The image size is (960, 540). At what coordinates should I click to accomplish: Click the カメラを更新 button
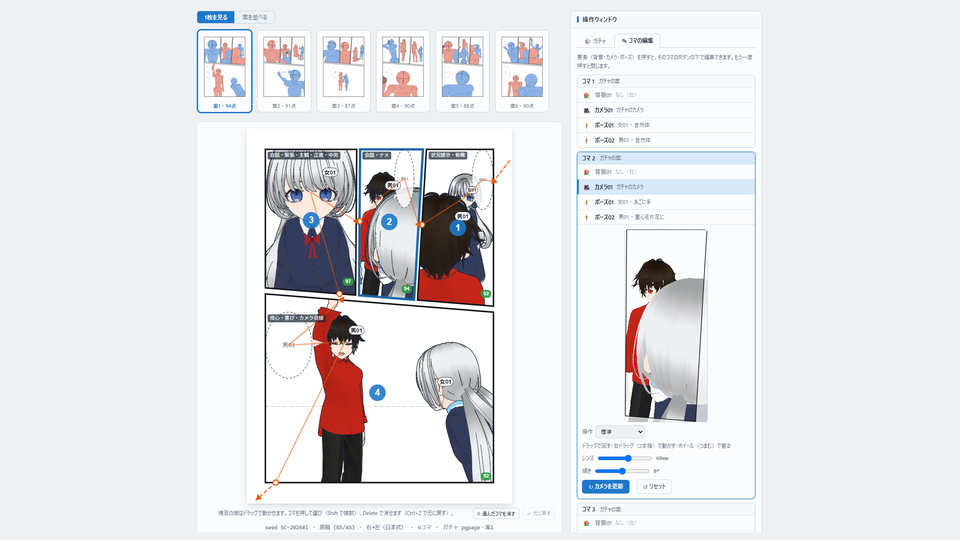click(x=606, y=487)
